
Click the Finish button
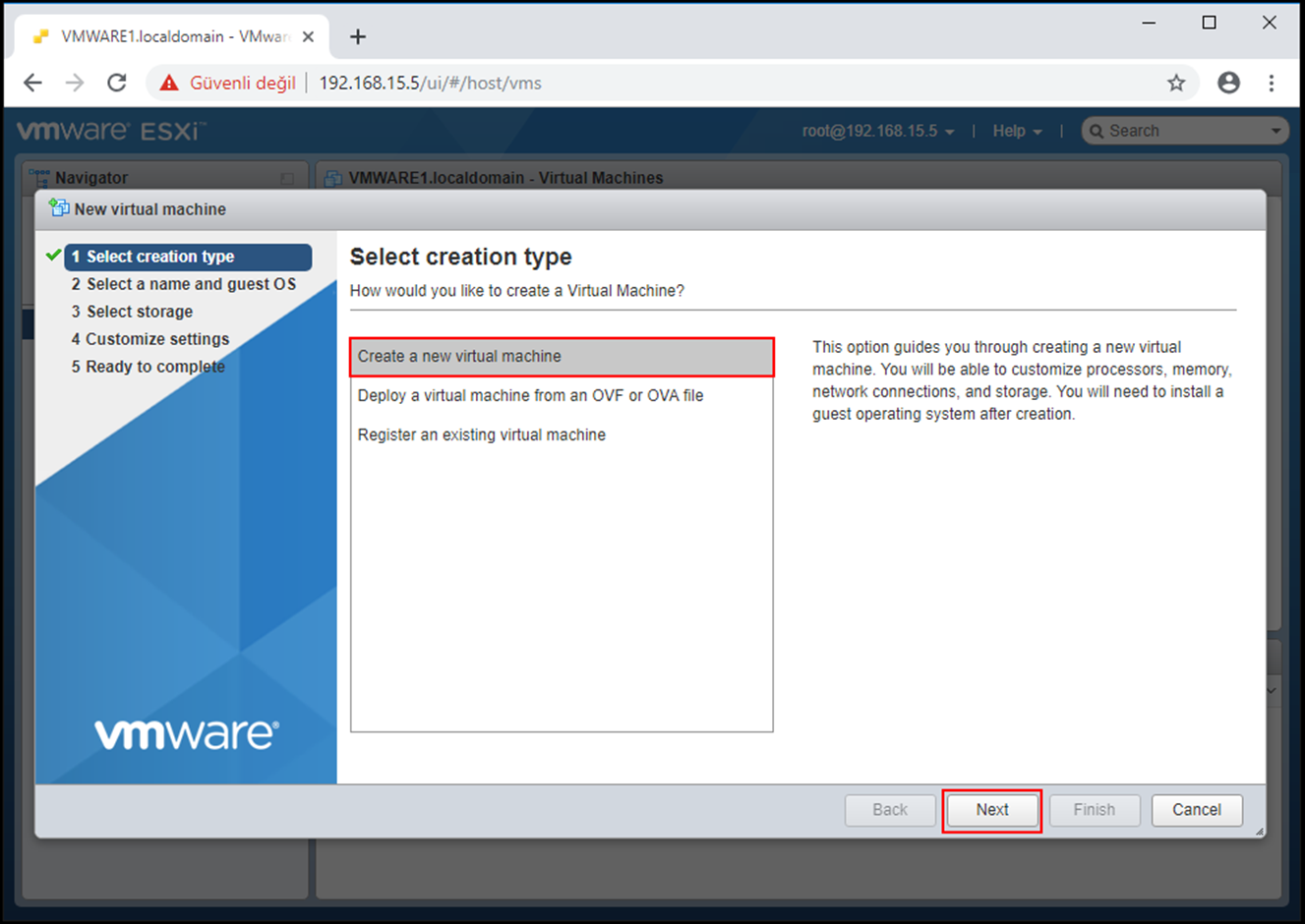point(1095,810)
